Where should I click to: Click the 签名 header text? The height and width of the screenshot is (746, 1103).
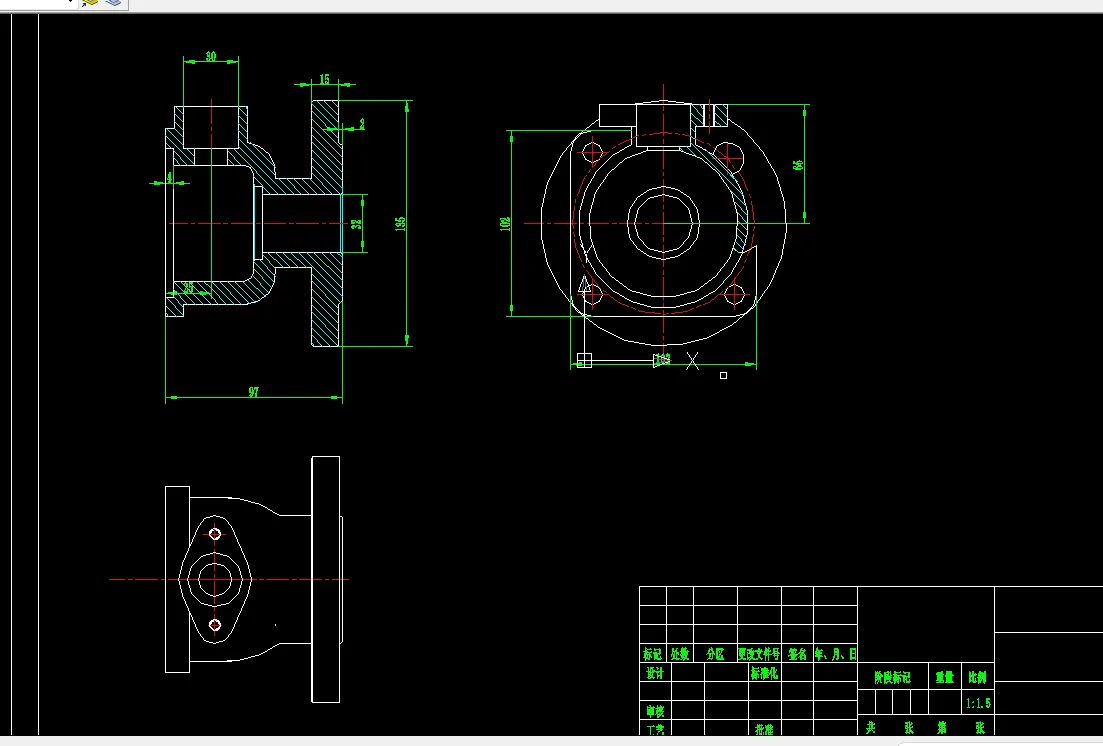[x=797, y=654]
